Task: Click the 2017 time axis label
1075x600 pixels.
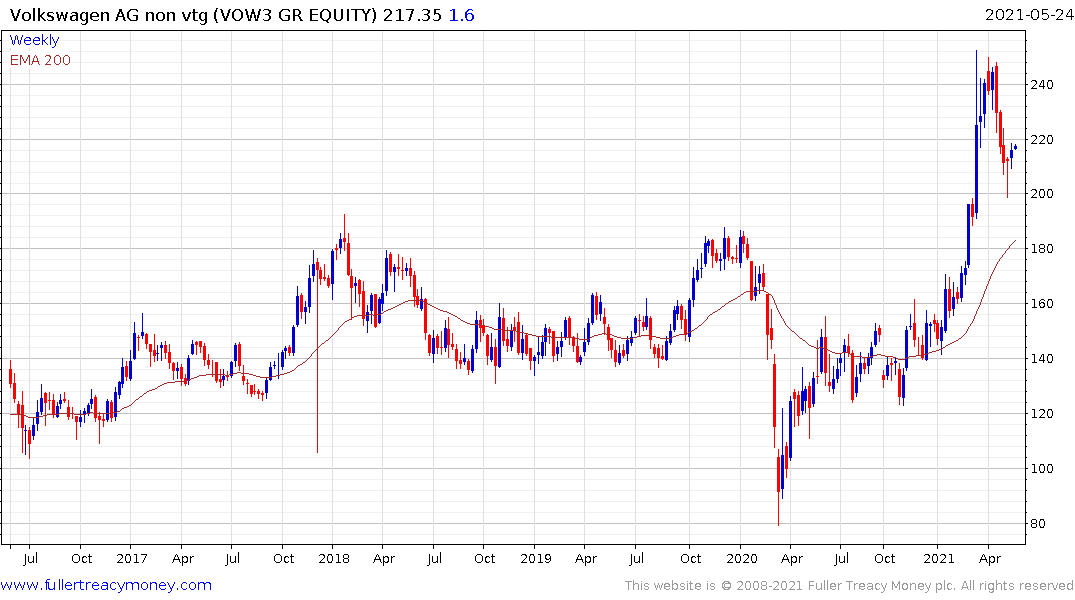Action: pyautogui.click(x=132, y=558)
